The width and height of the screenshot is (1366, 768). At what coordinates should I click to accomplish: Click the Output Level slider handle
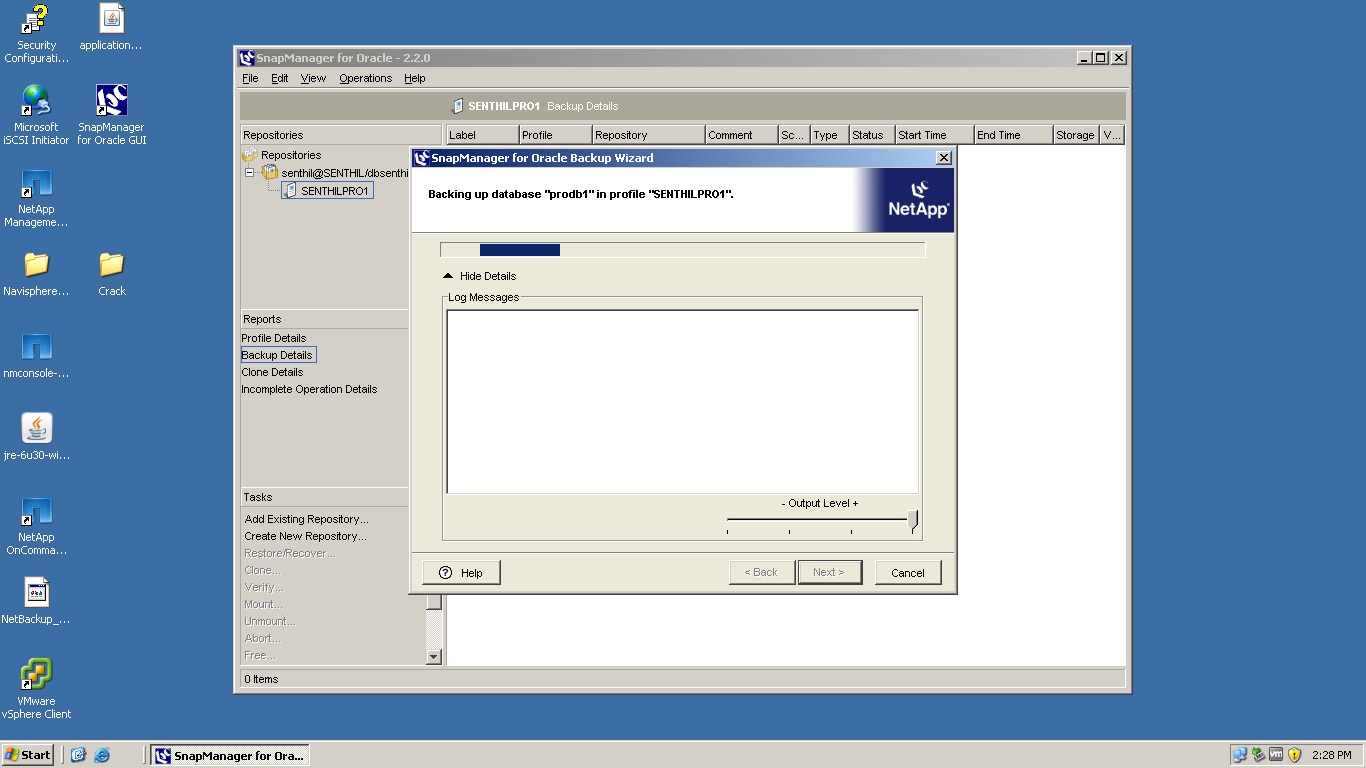pyautogui.click(x=913, y=520)
